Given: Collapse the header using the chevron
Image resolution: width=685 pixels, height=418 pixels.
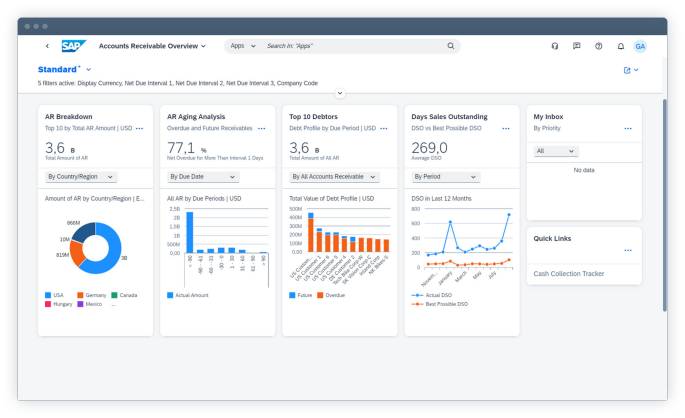Looking at the screenshot, I should tap(340, 93).
